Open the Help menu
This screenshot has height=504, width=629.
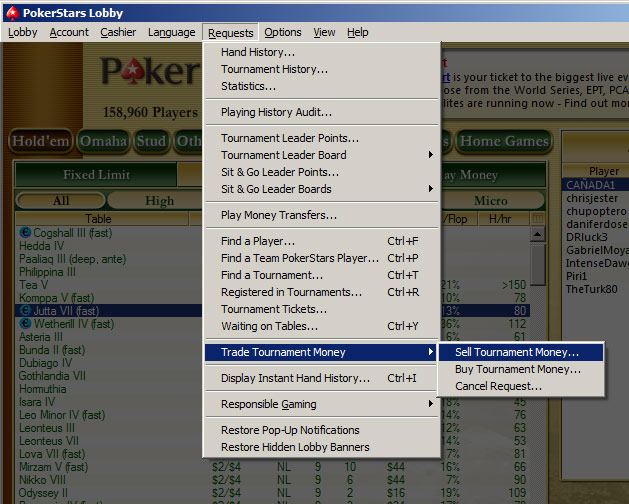point(357,32)
